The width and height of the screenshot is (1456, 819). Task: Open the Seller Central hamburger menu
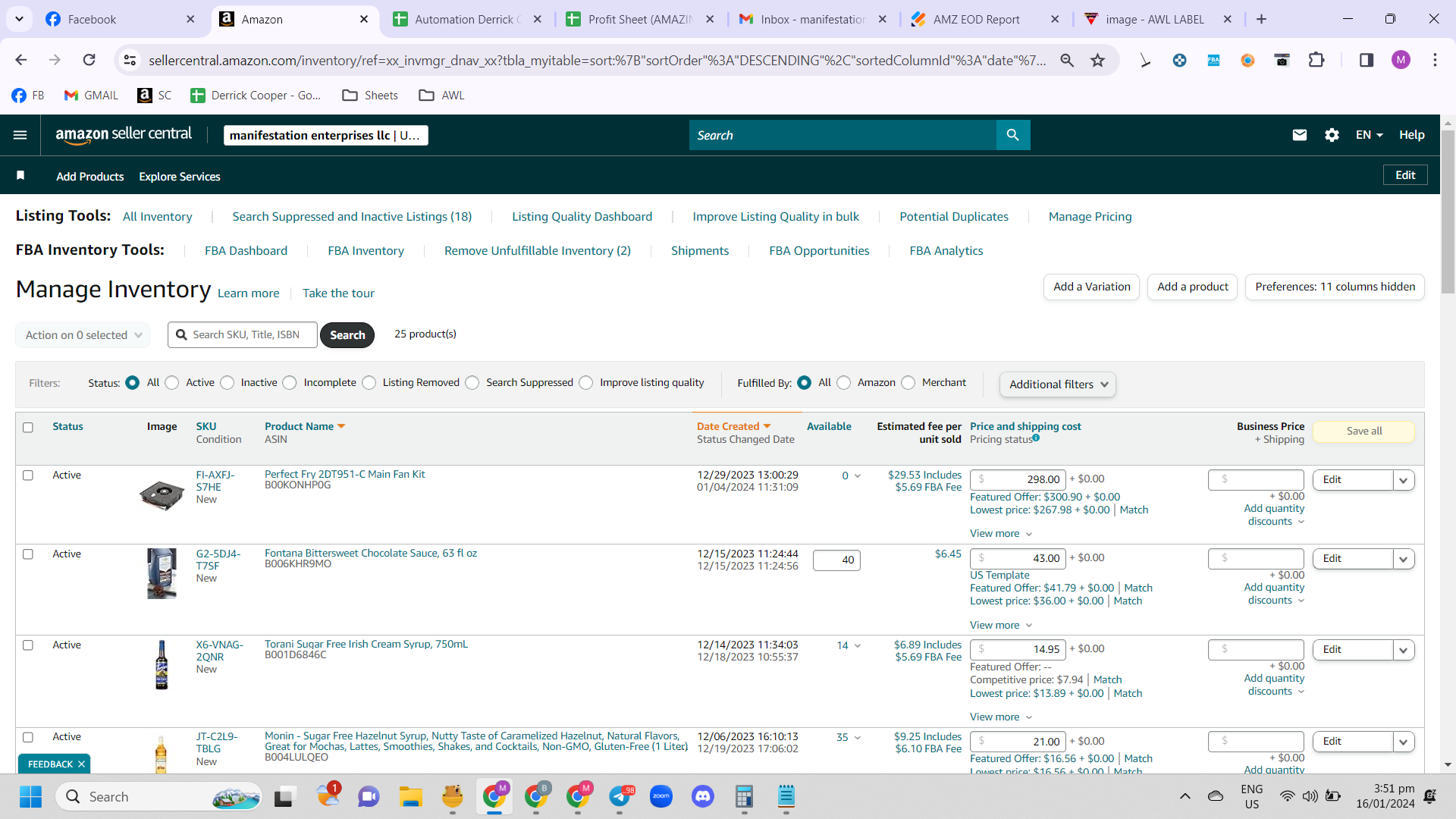pyautogui.click(x=20, y=135)
